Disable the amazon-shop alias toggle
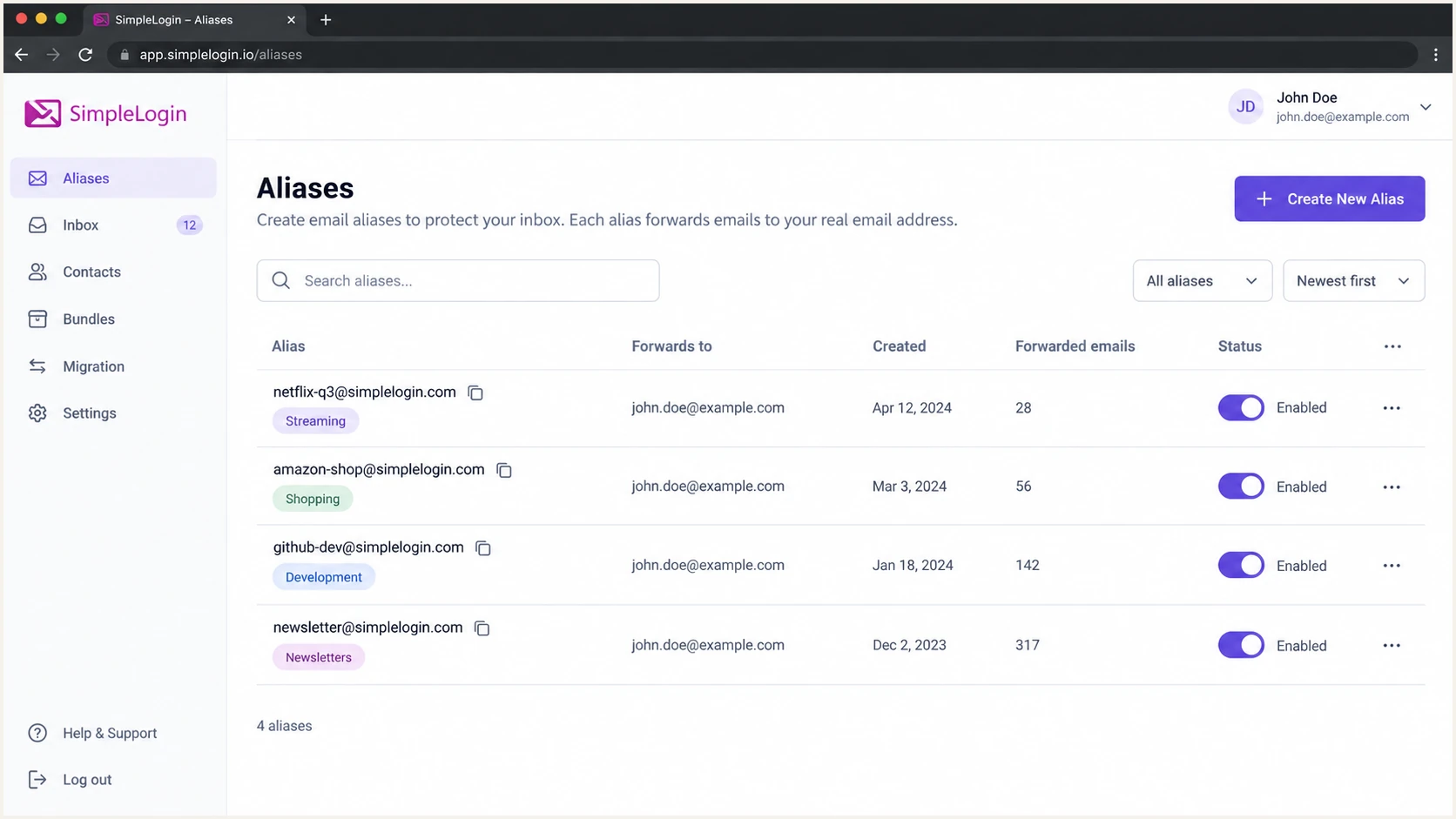Image resolution: width=1456 pixels, height=819 pixels. pos(1241,487)
